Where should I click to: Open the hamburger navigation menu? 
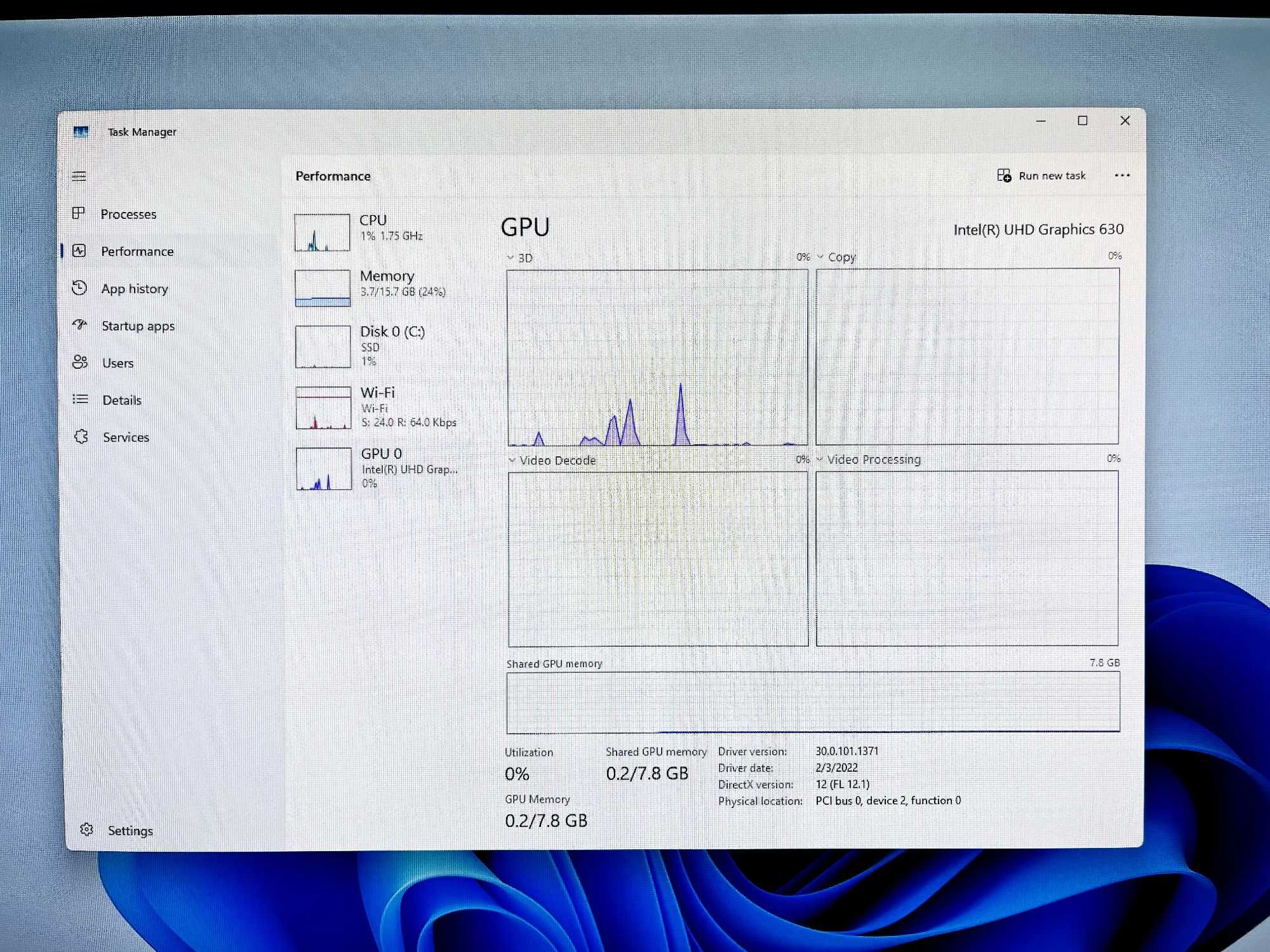point(79,176)
